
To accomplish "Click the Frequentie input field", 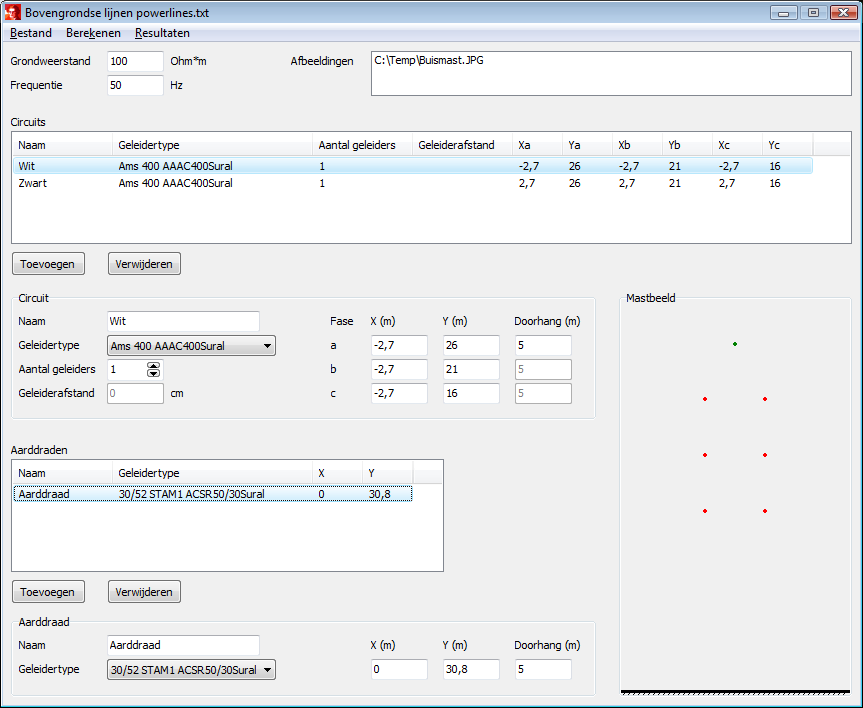I will [x=134, y=85].
